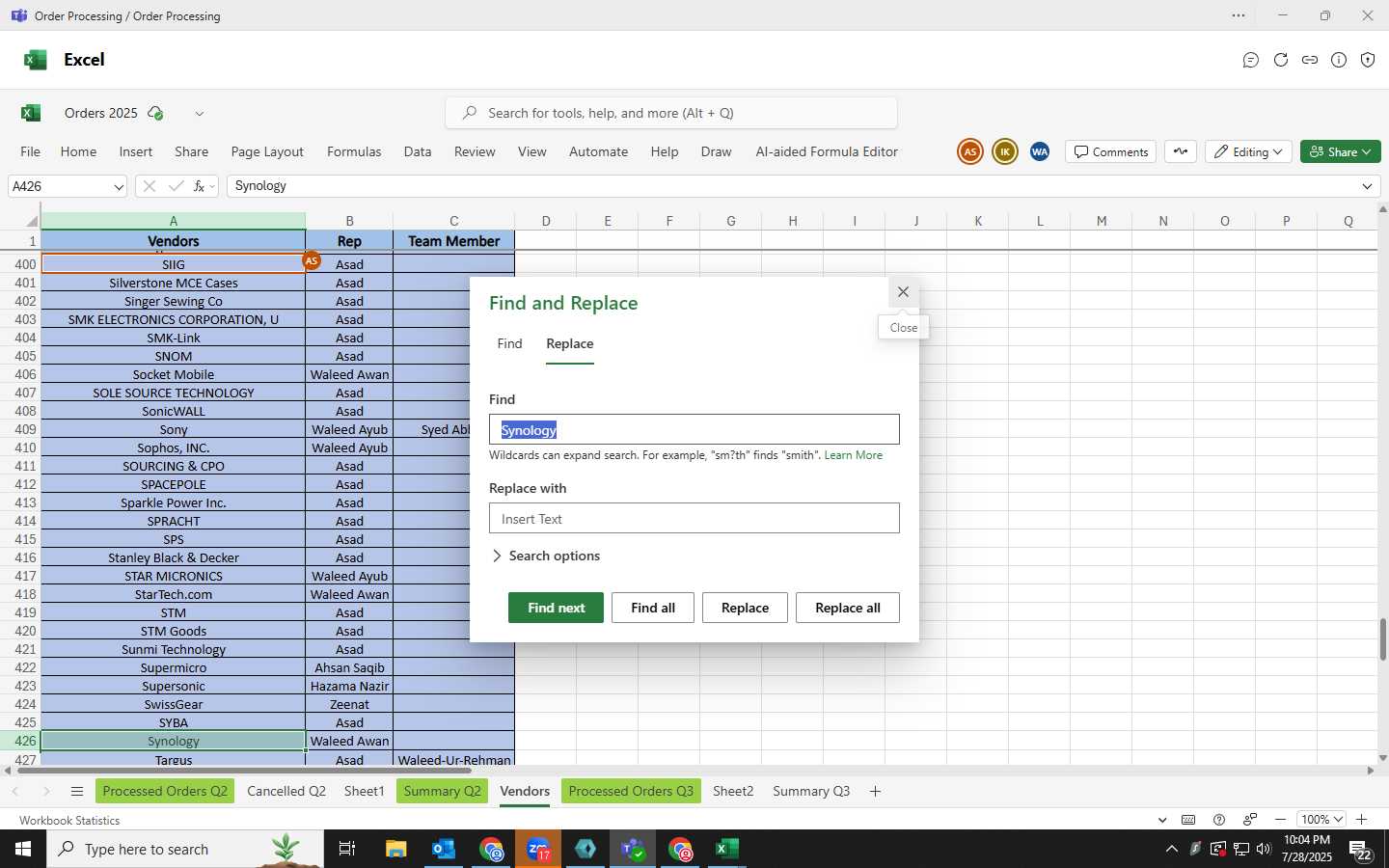Click the Replace button
Screen dimensions: 1389x868
745,608
